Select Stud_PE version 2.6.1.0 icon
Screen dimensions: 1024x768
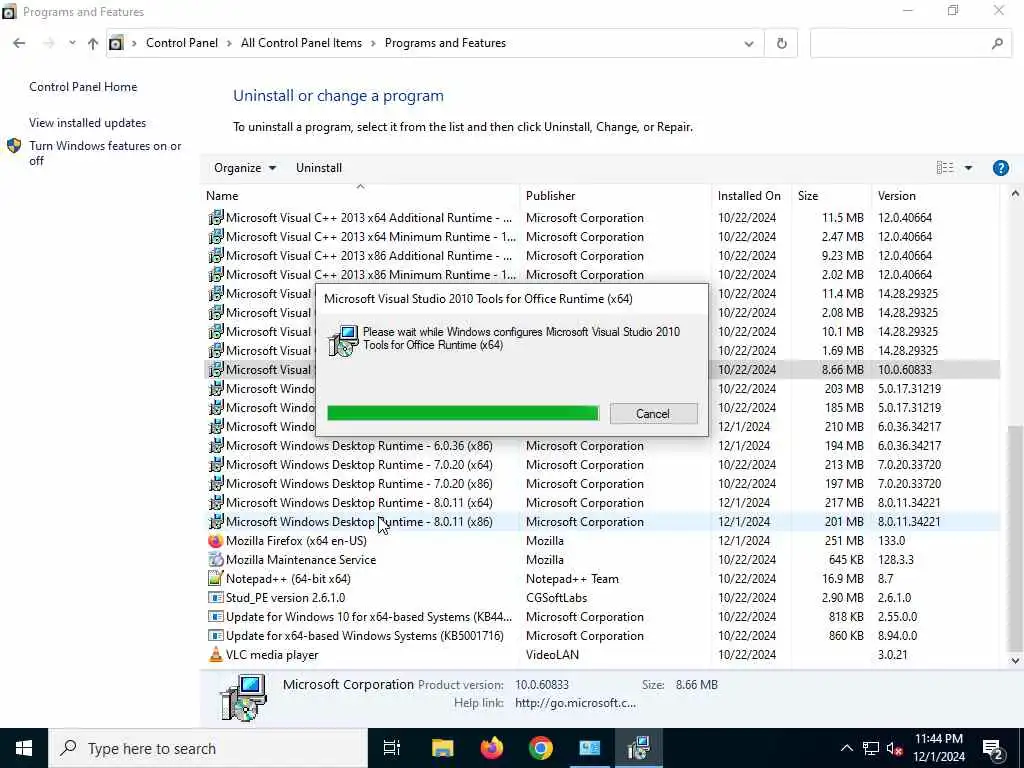coord(216,598)
